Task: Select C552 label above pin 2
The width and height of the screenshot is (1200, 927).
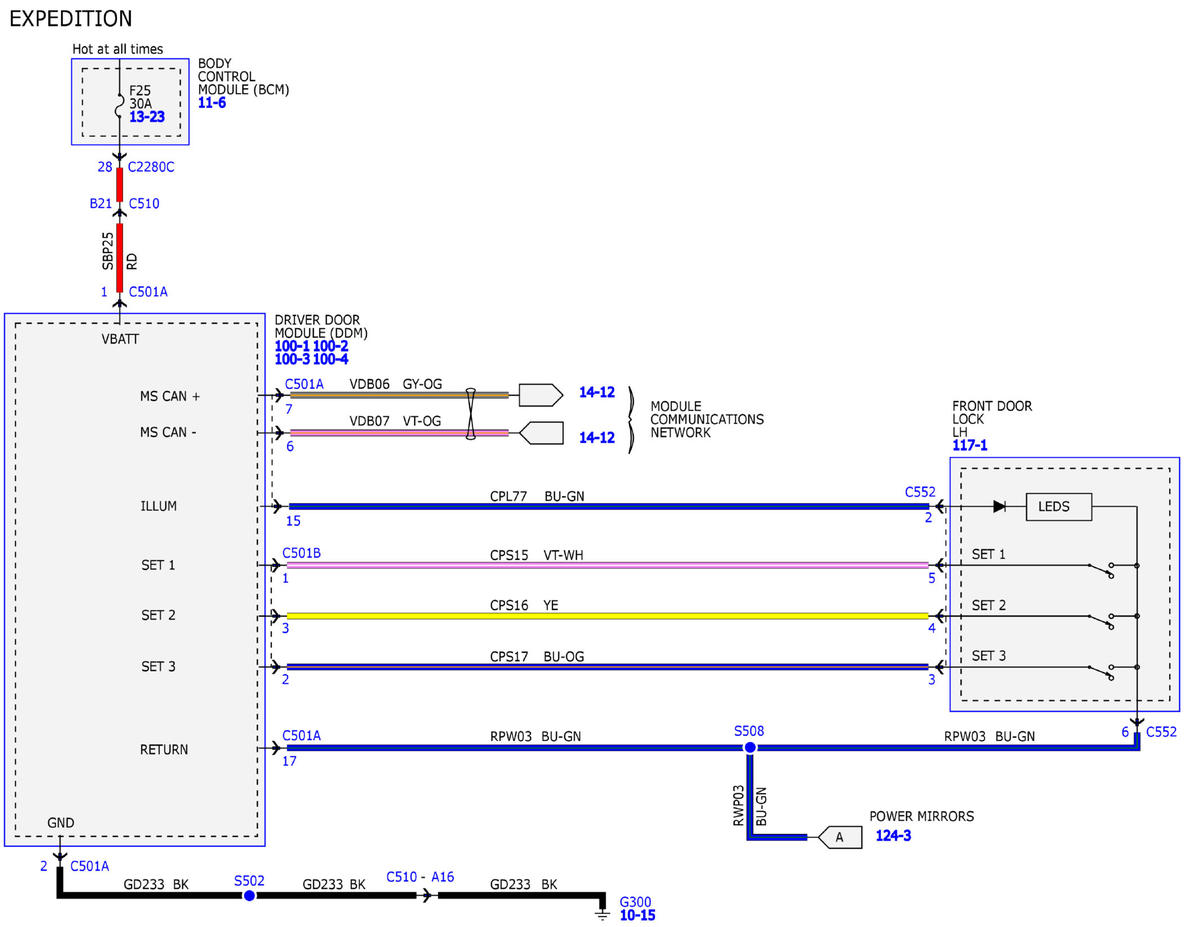Action: (x=920, y=492)
